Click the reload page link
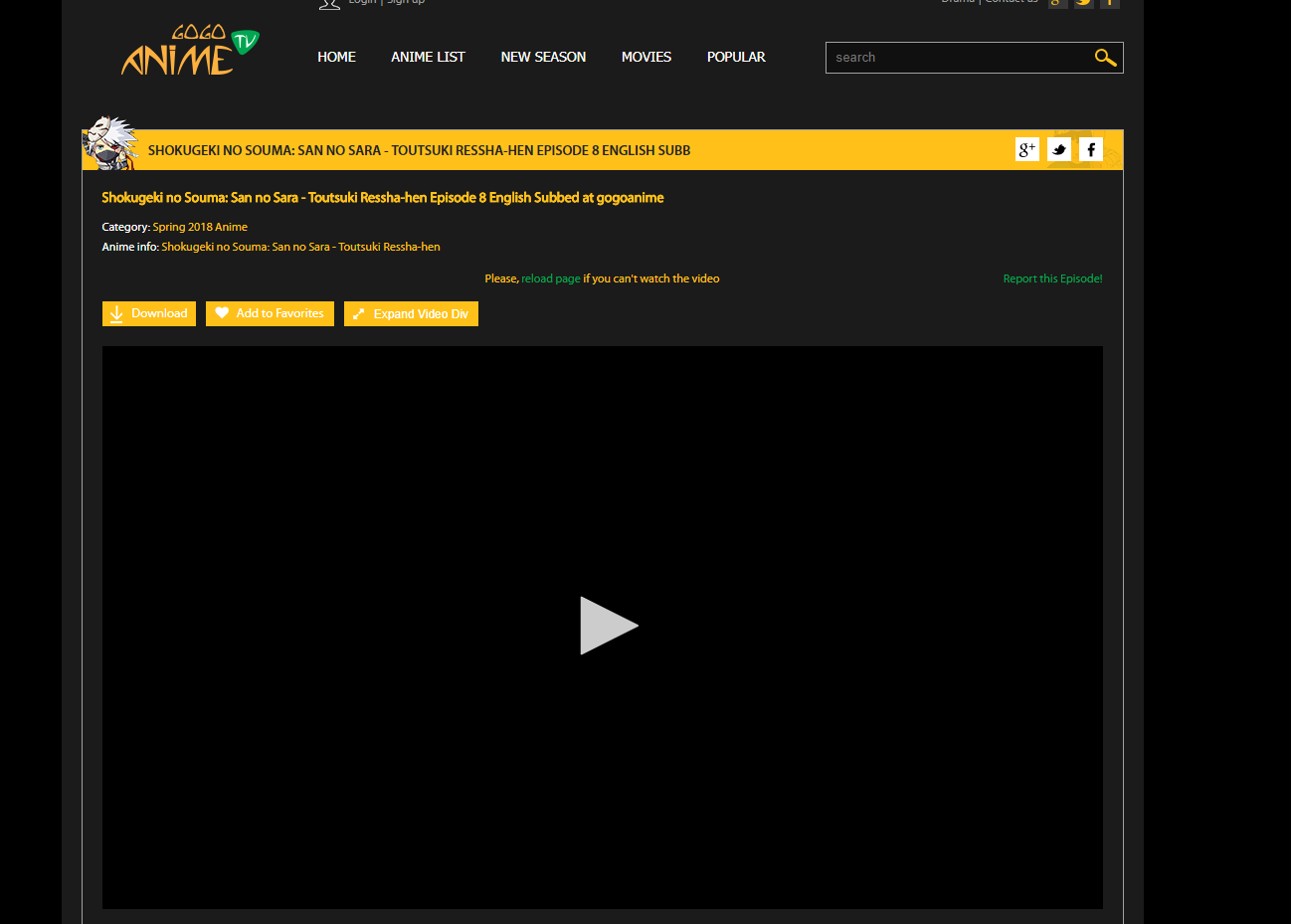This screenshot has width=1291, height=924. 551,278
